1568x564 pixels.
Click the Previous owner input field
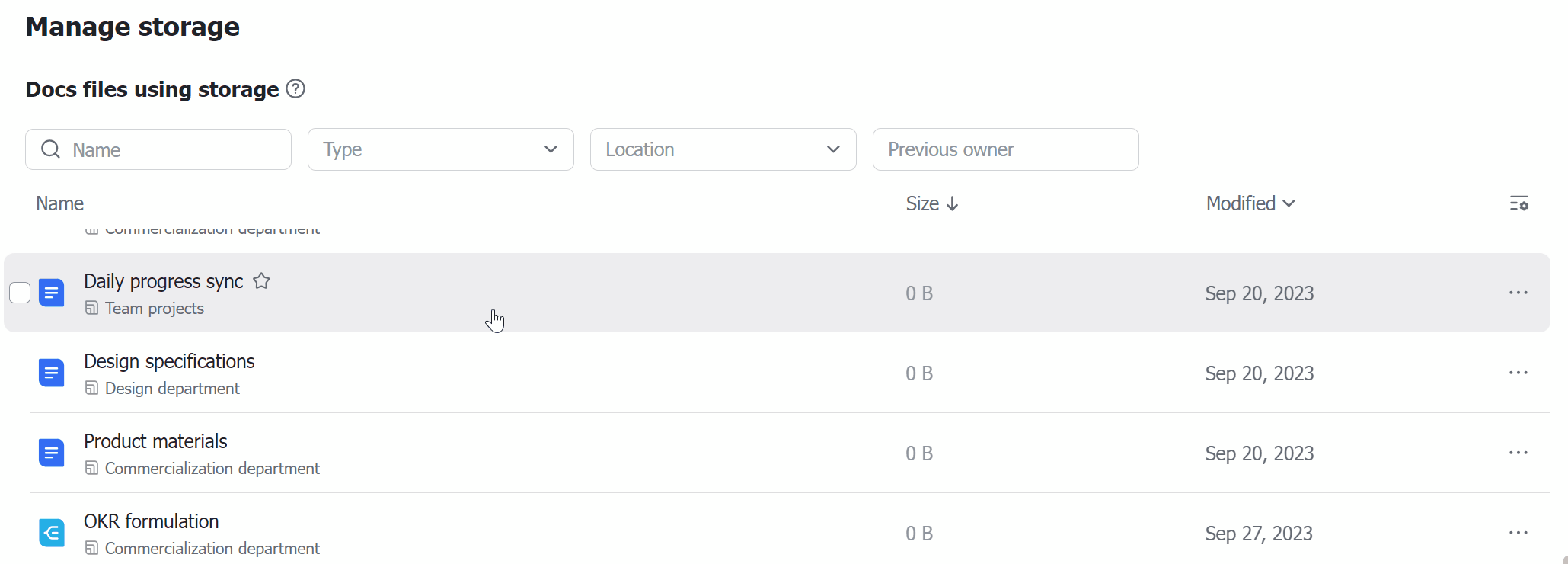(x=1005, y=149)
